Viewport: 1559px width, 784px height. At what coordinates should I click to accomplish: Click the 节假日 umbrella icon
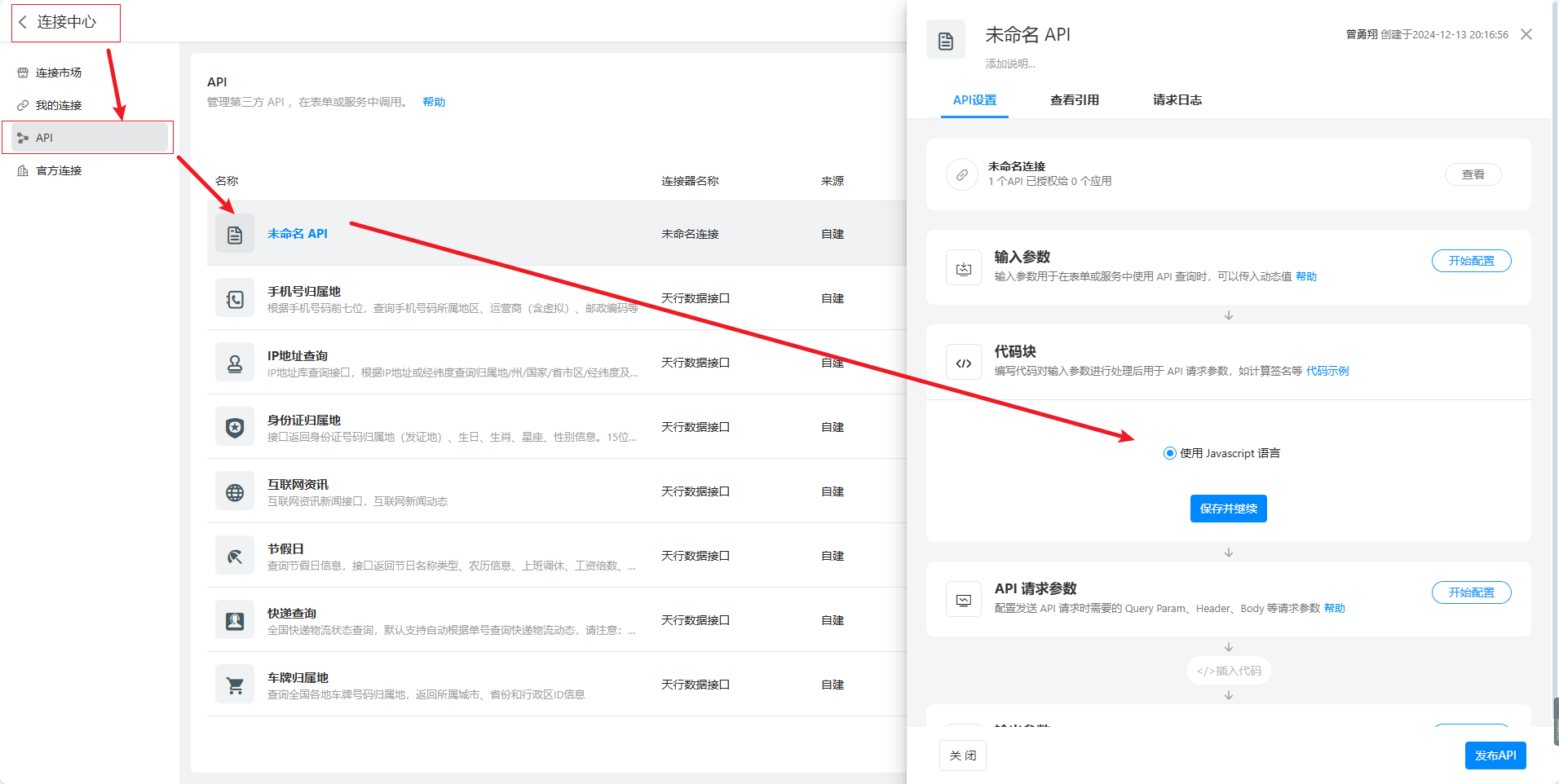pyautogui.click(x=235, y=557)
